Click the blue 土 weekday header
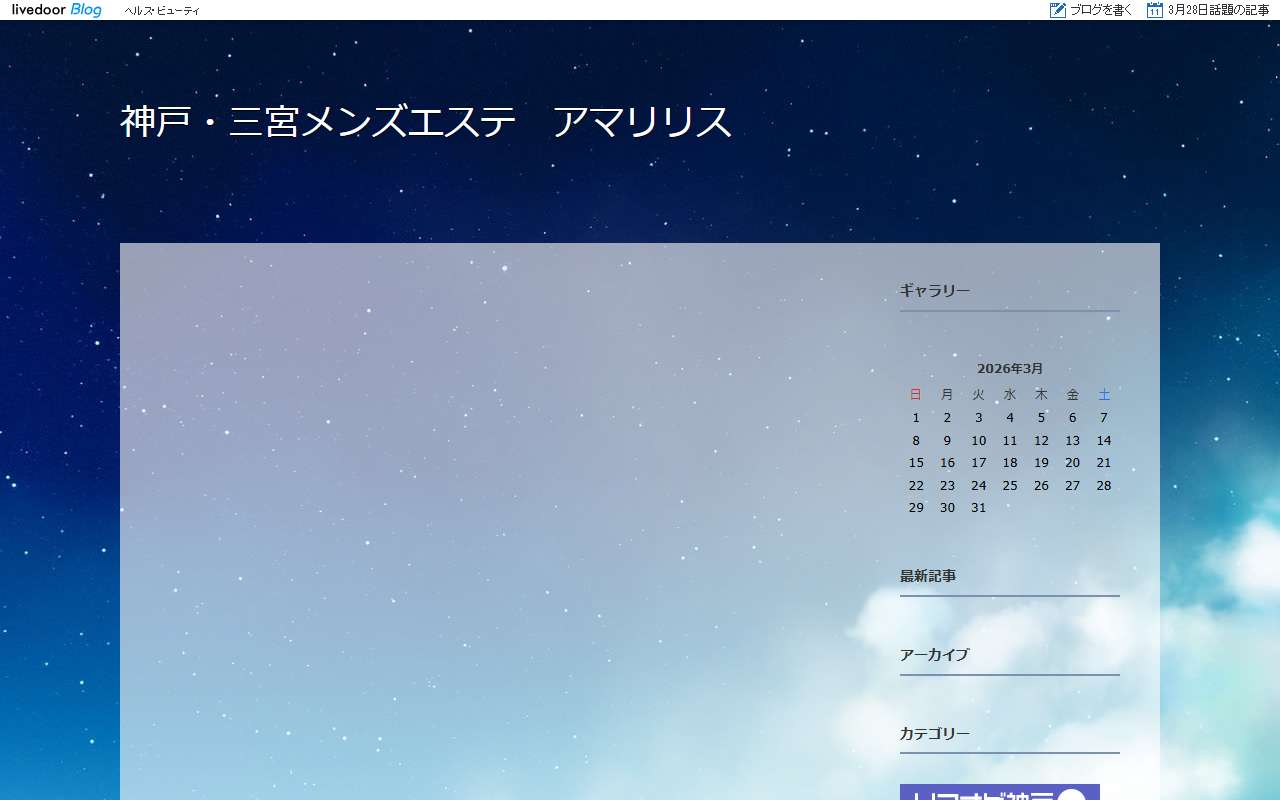Image resolution: width=1280 pixels, height=800 pixels. pyautogui.click(x=1104, y=395)
